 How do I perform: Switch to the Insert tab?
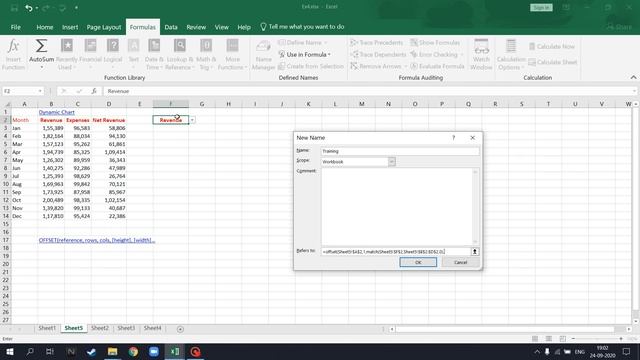pyautogui.click(x=70, y=27)
